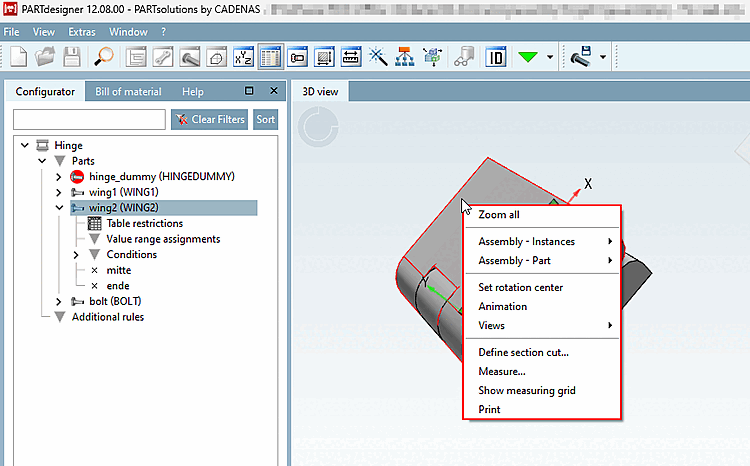Screen dimensions: 750x466
Task: Open dropdown arrow beside bolt save icon
Action: 603,57
